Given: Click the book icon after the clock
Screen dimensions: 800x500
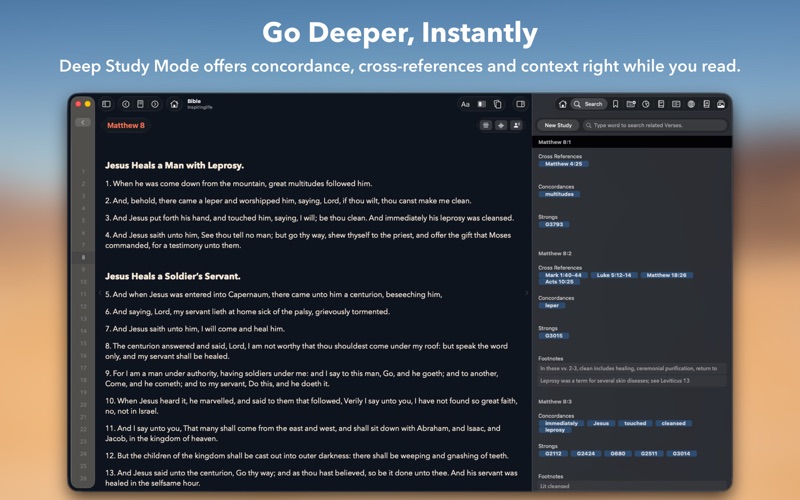Looking at the screenshot, I should (x=661, y=104).
